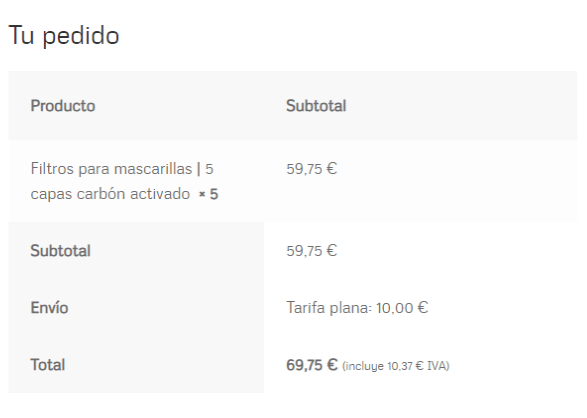Select the 'Envío' row label
The width and height of the screenshot is (587, 418).
click(49, 308)
